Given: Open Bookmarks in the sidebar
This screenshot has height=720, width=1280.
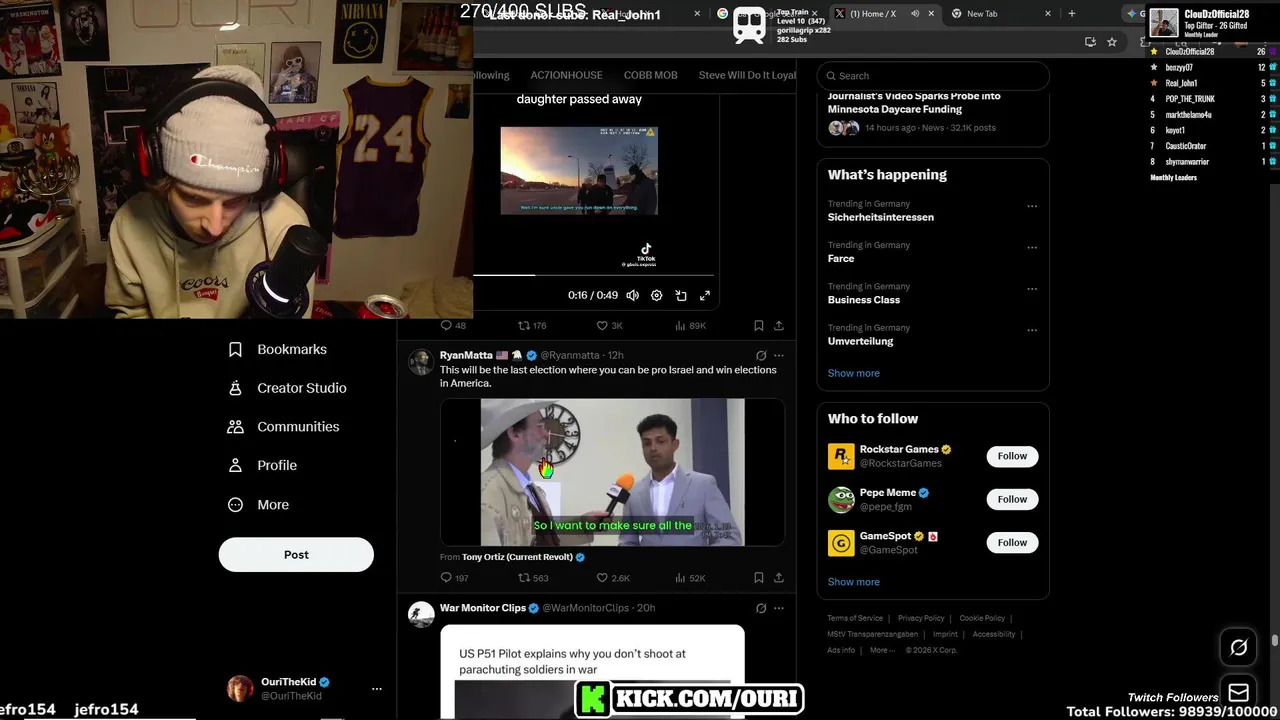Looking at the screenshot, I should (277, 349).
